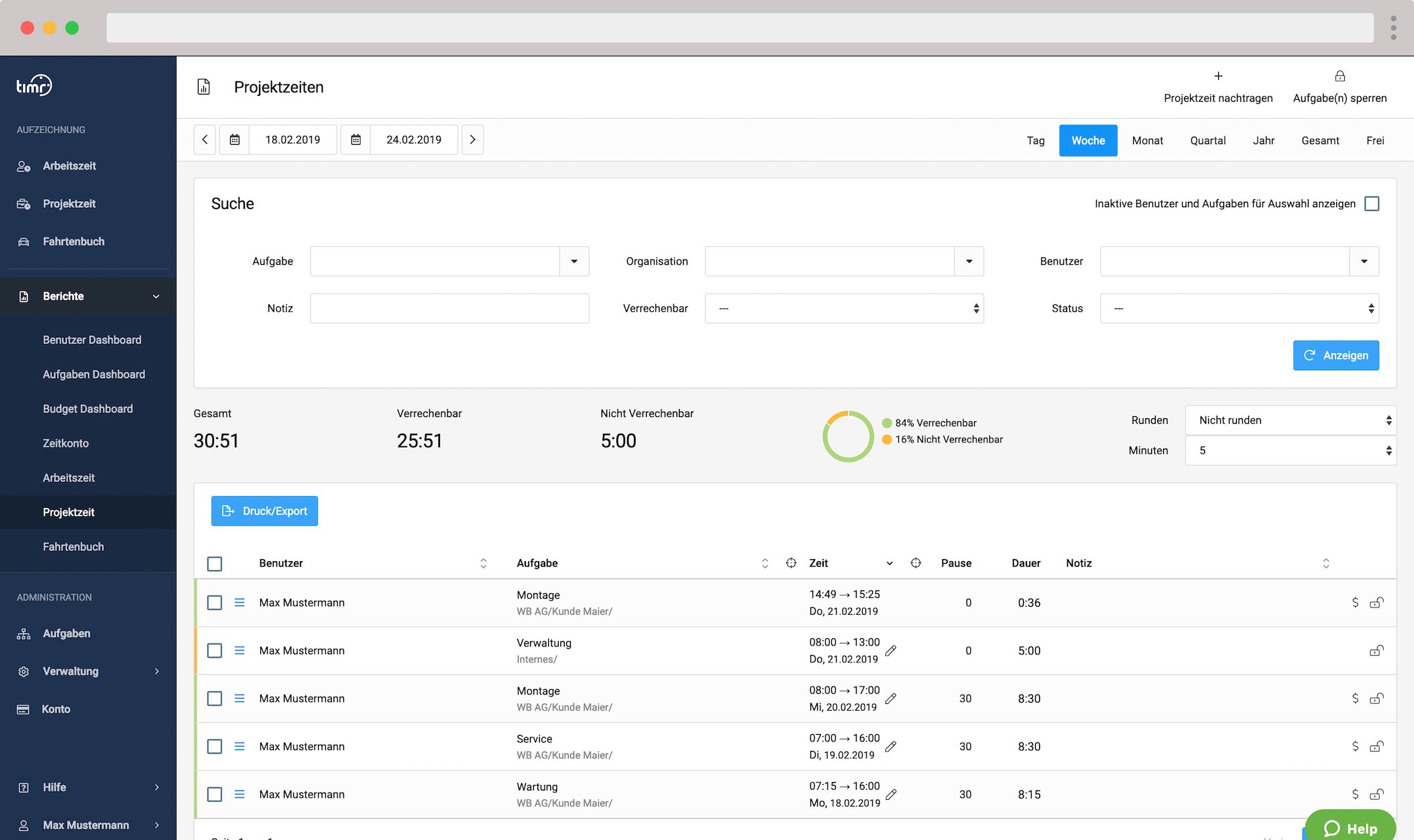
Task: Advance to next week with right arrow
Action: point(472,139)
